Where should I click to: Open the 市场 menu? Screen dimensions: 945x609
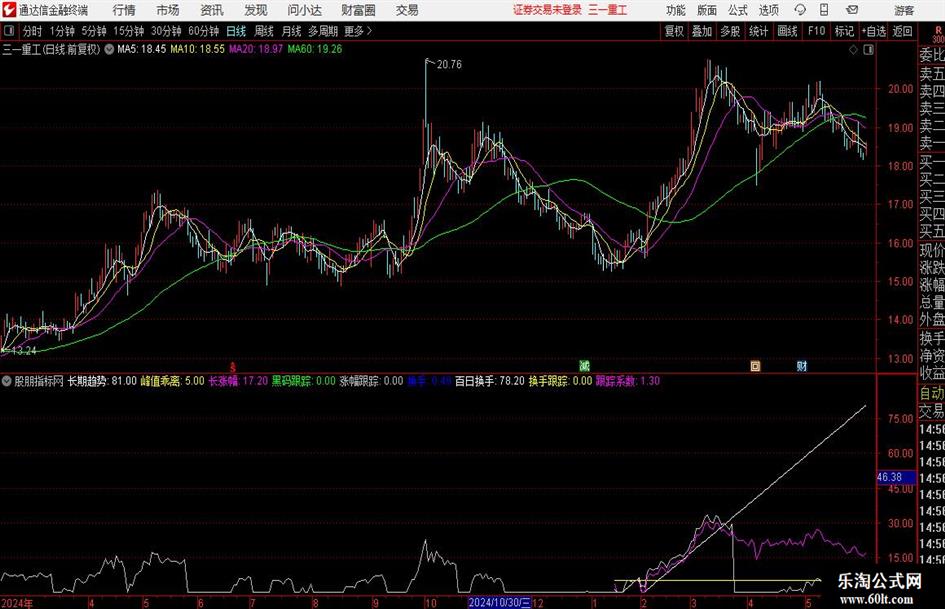(x=168, y=10)
